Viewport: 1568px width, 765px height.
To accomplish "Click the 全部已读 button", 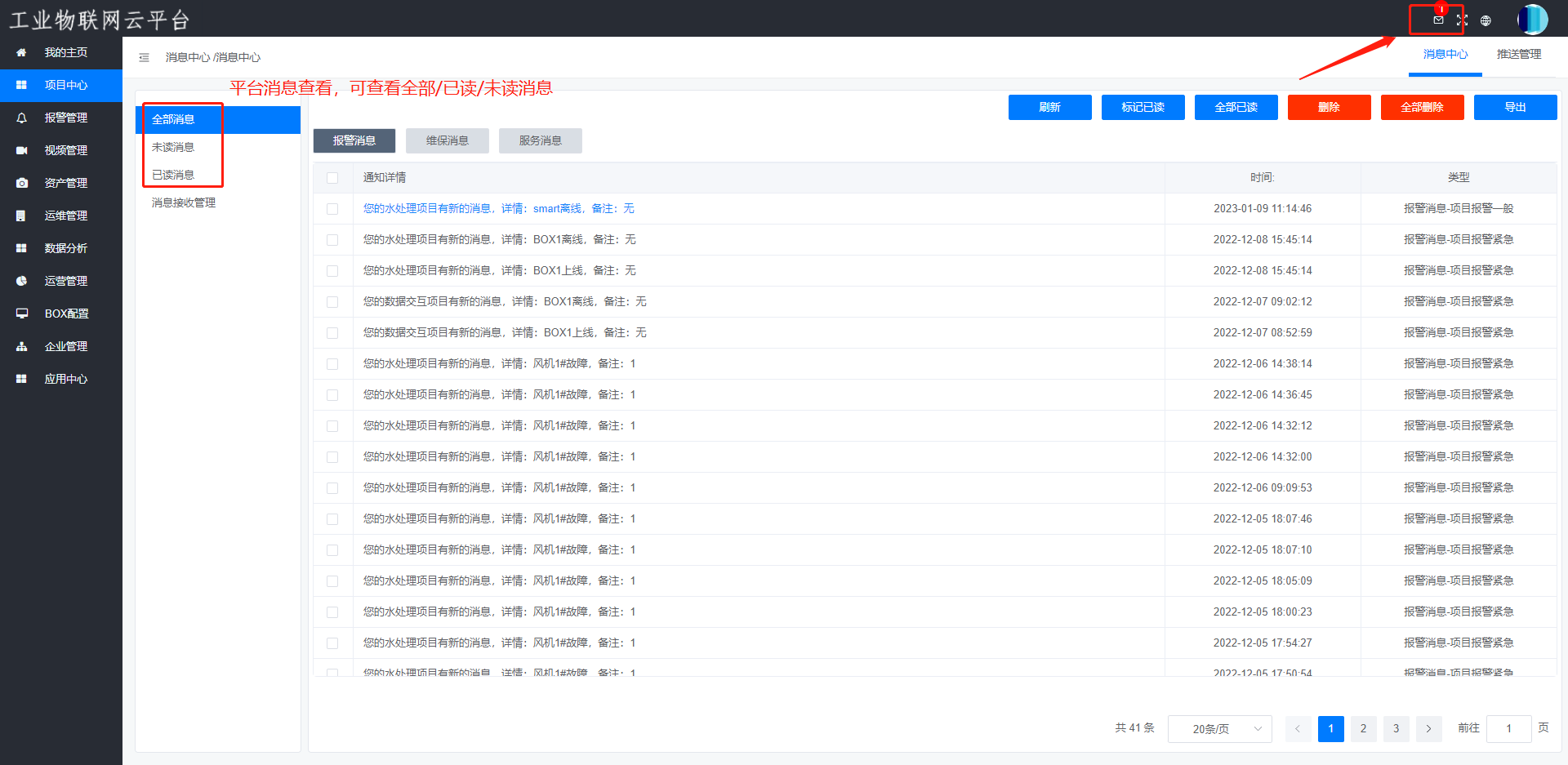I will pyautogui.click(x=1236, y=107).
